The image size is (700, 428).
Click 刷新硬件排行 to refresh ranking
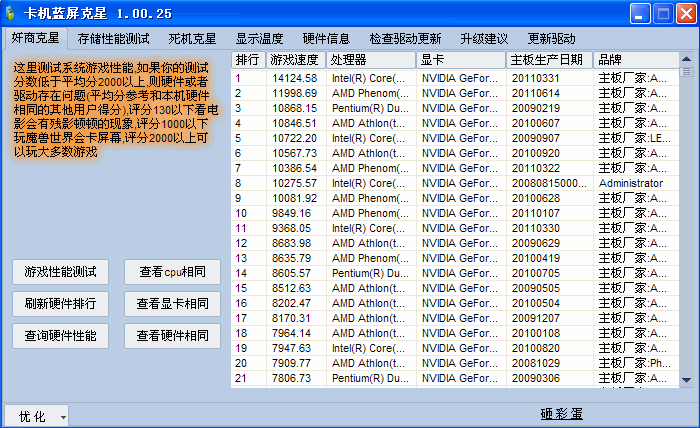[60, 304]
